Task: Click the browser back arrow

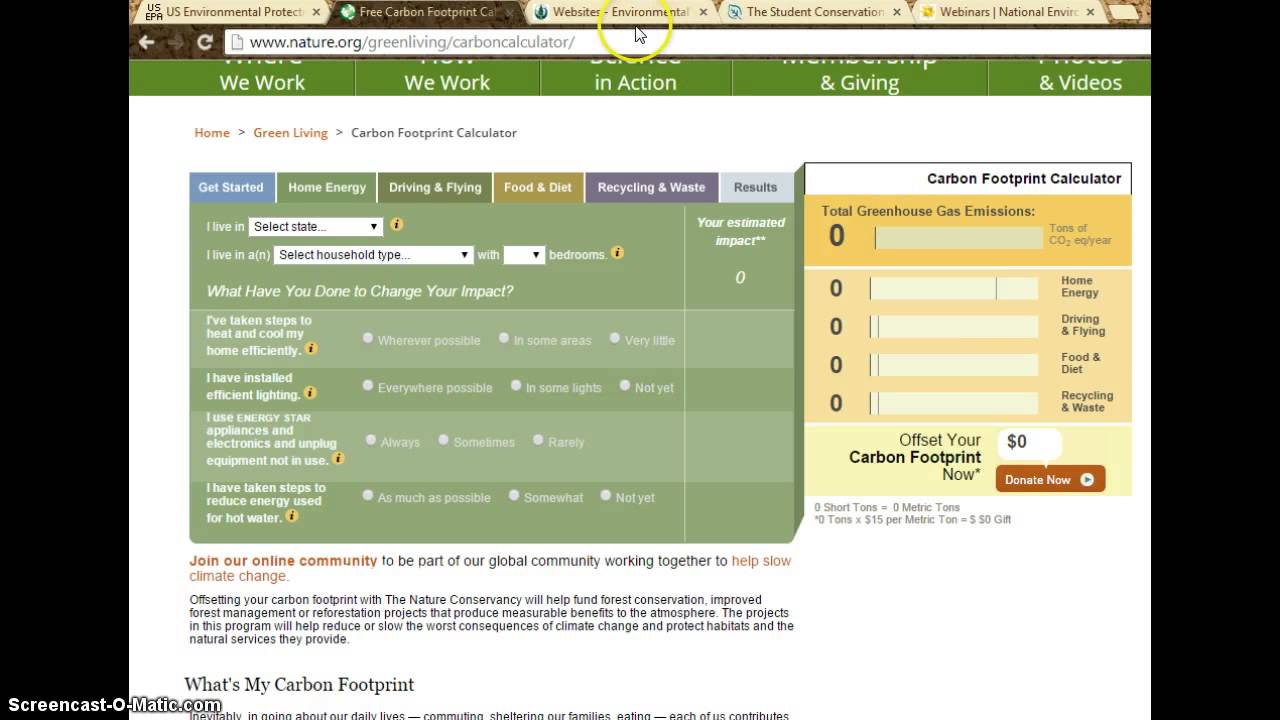Action: click(146, 42)
